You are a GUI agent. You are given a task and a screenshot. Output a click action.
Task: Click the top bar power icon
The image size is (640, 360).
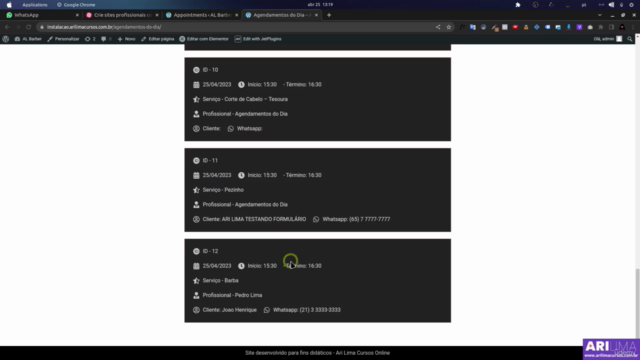coord(632,4)
